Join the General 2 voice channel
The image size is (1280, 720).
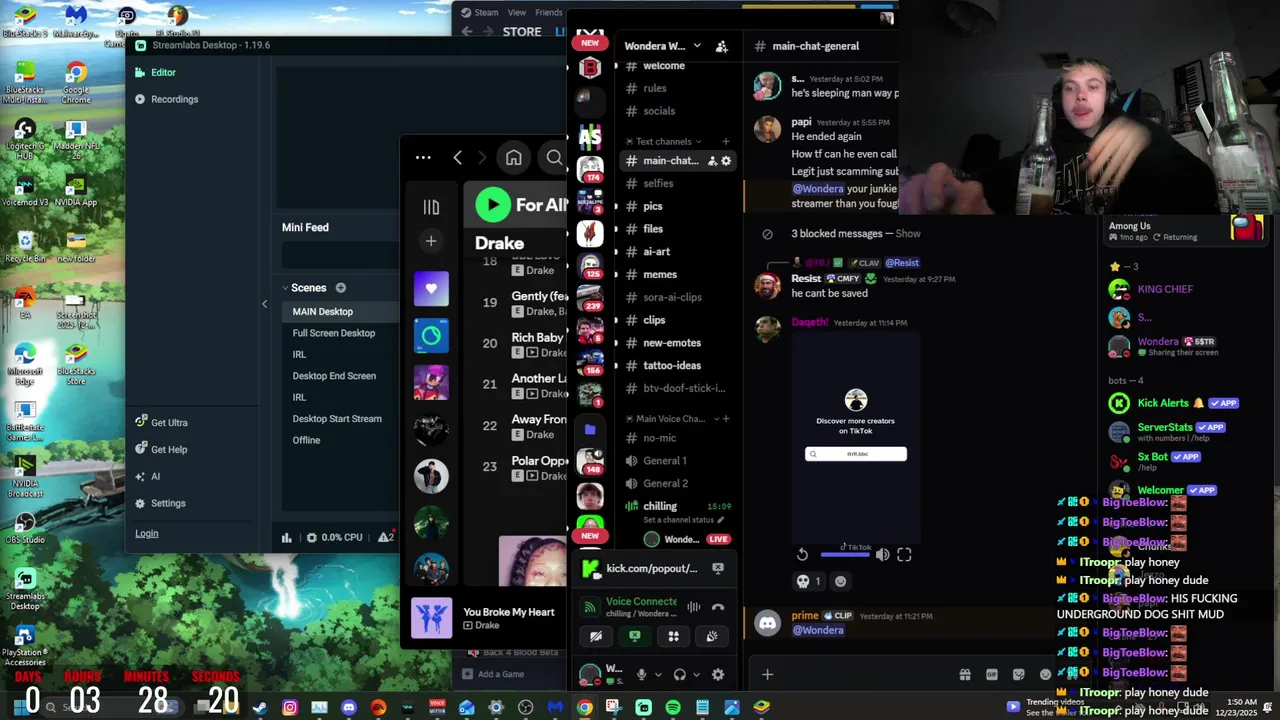point(665,484)
